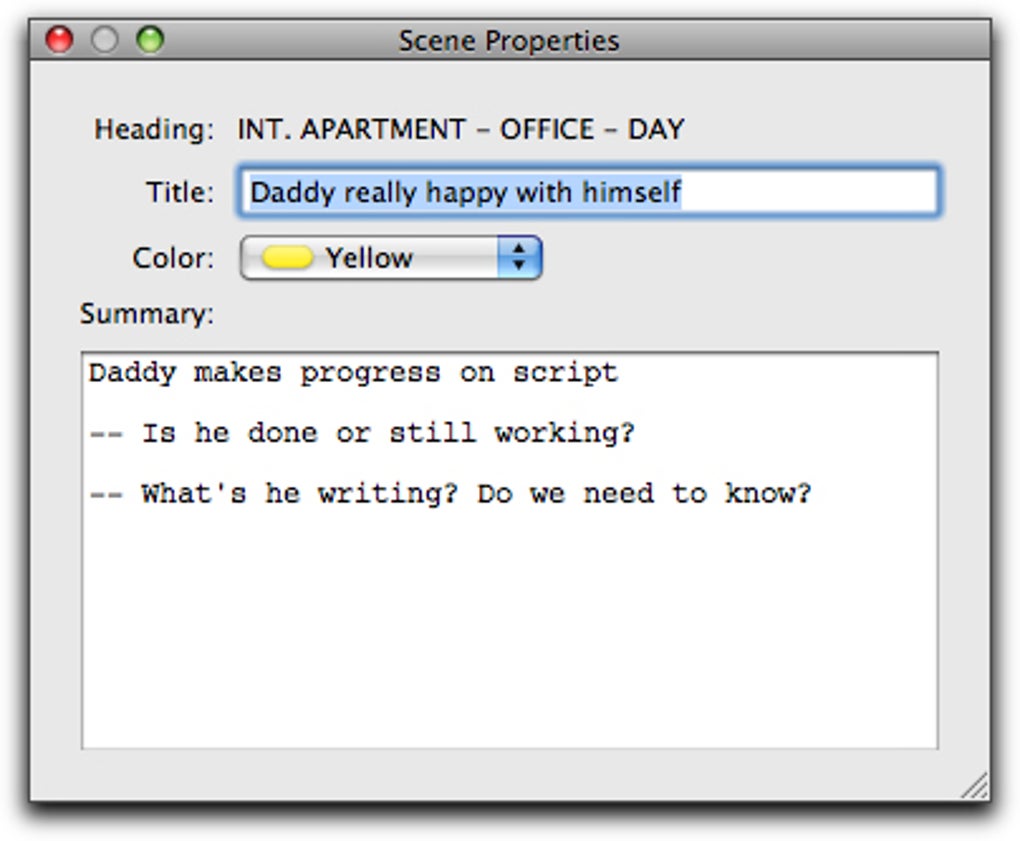Image resolution: width=1020 pixels, height=841 pixels.
Task: Click the green zoom window button
Action: [150, 41]
